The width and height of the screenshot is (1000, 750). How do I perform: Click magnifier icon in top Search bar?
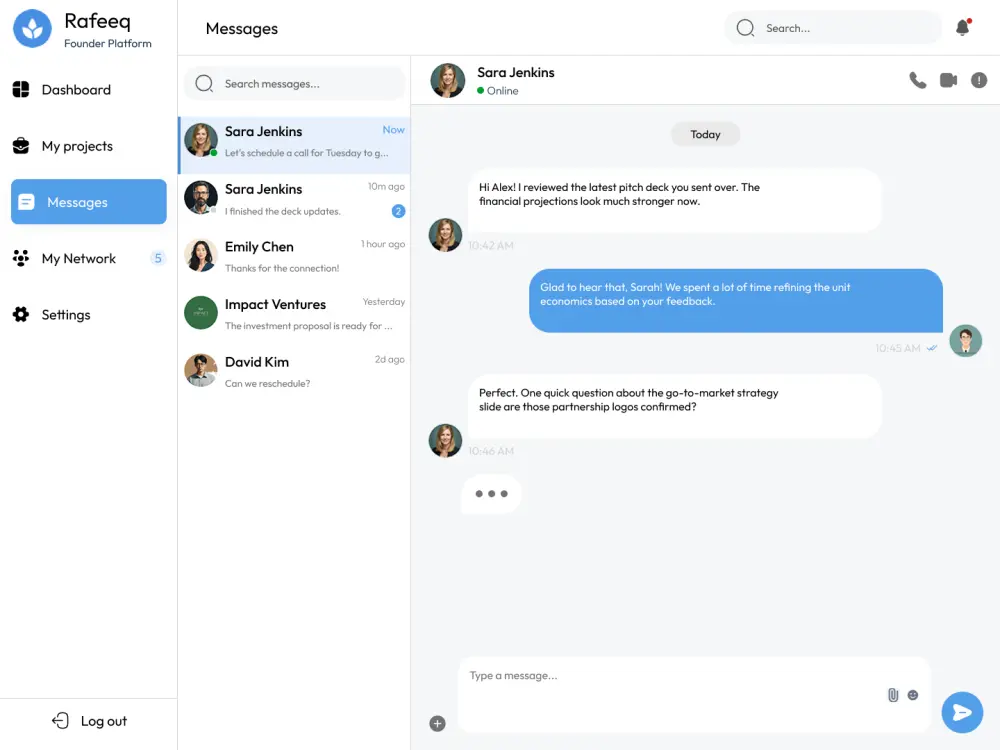745,28
